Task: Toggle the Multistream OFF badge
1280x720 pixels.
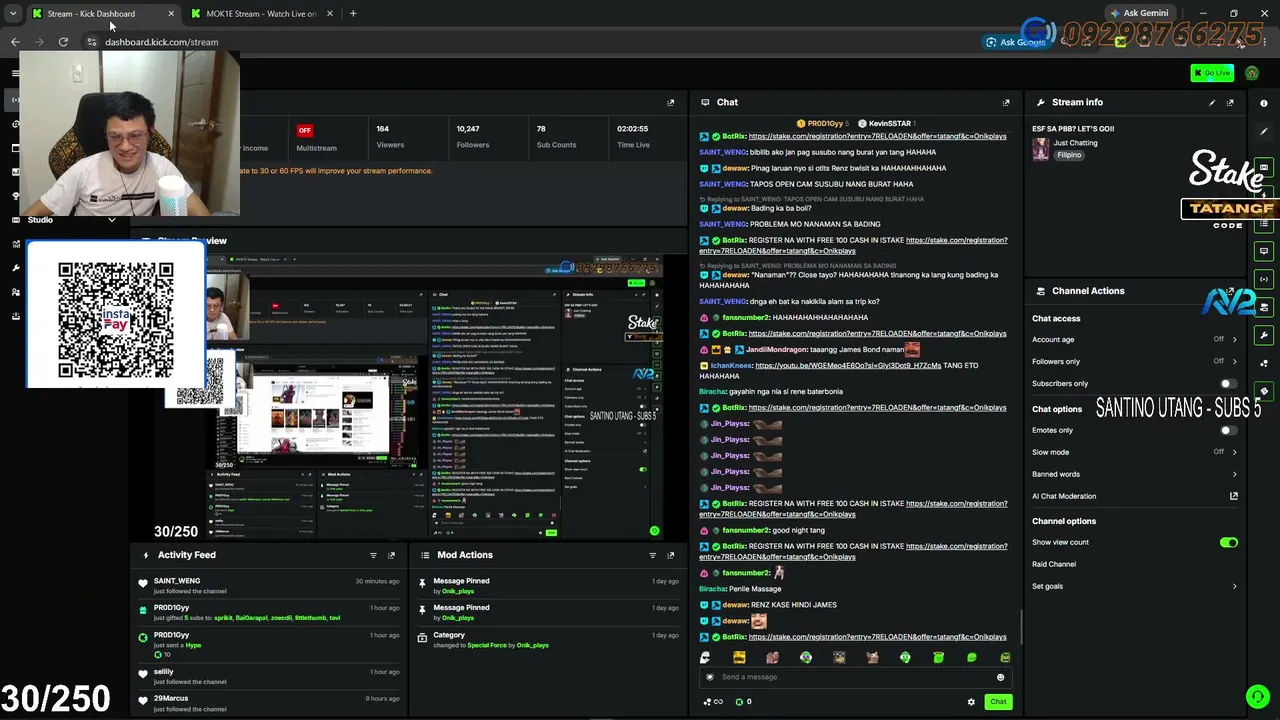Action: point(305,130)
